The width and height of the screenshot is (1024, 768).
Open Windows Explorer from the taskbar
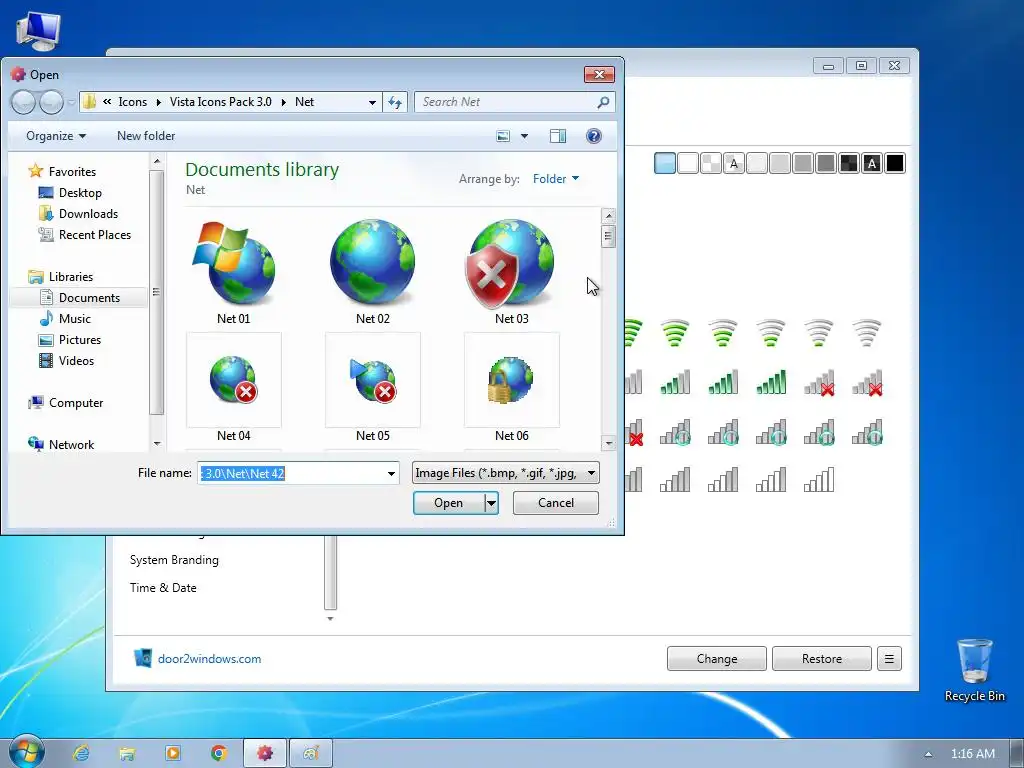pos(127,754)
